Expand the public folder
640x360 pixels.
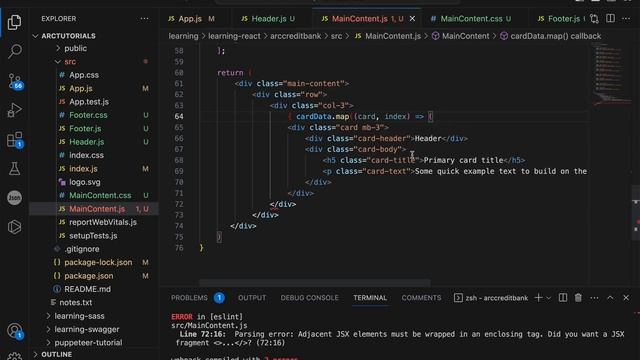pyautogui.click(x=75, y=48)
